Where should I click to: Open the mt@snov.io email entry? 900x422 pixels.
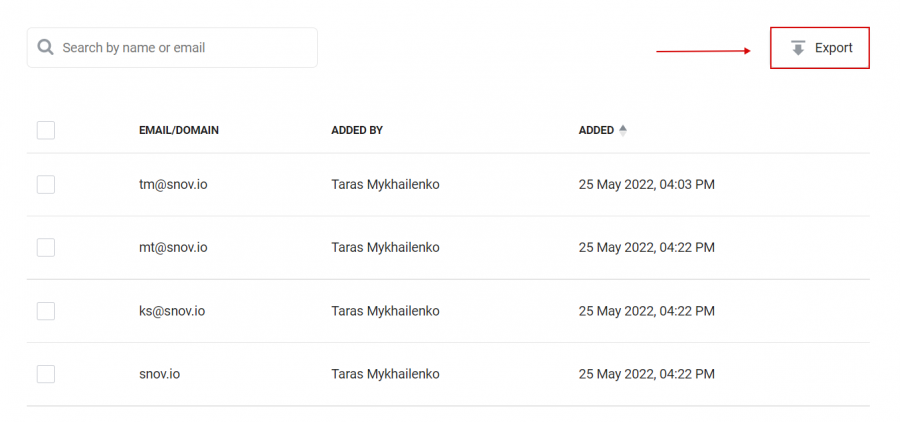(173, 247)
